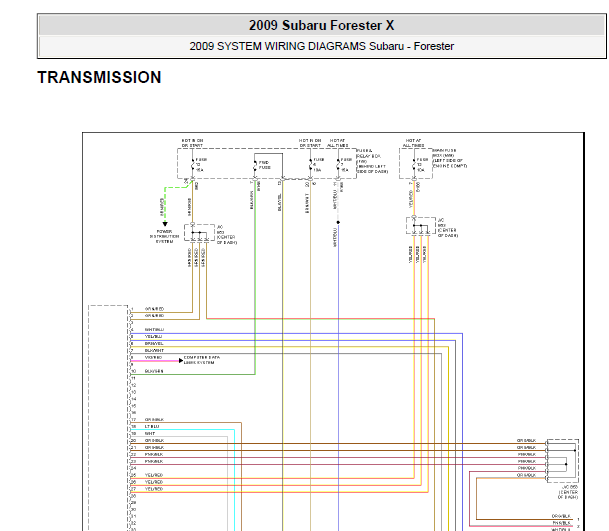Click GRN/RED label at connector pin 2
Viewport: 609px width, 531px height.
pyautogui.click(x=155, y=316)
